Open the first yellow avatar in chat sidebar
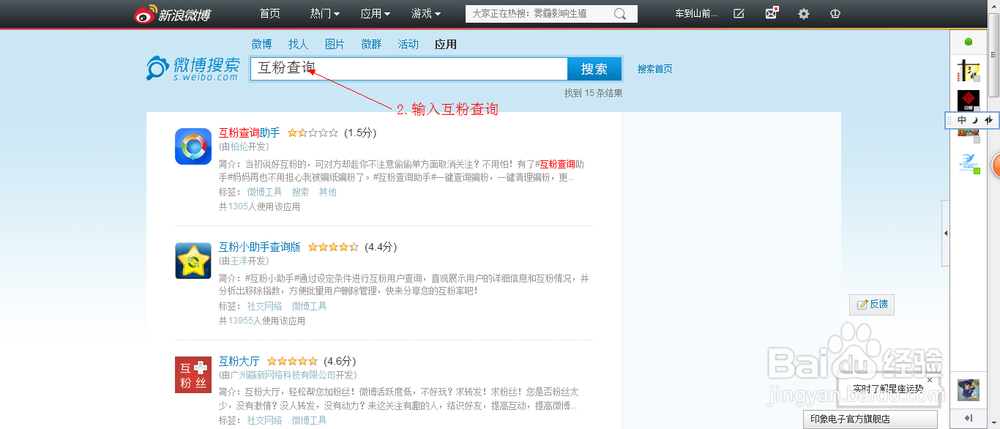The width and height of the screenshot is (1000, 429). point(969,70)
